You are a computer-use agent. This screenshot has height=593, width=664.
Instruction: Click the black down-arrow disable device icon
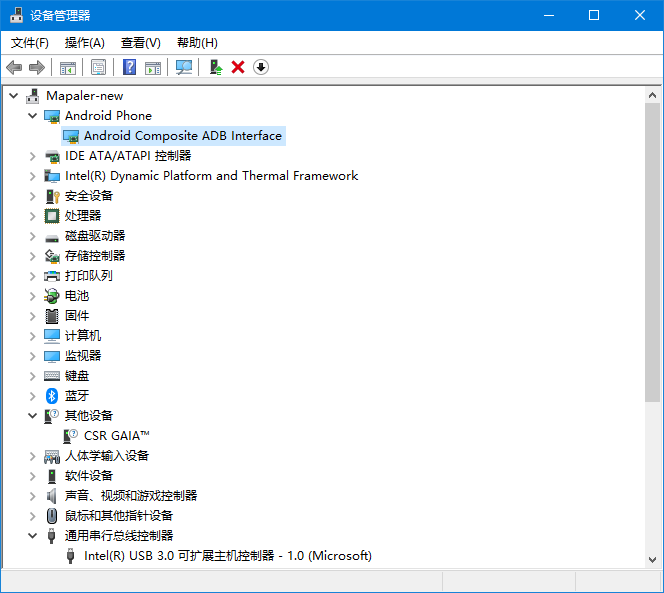click(x=261, y=67)
